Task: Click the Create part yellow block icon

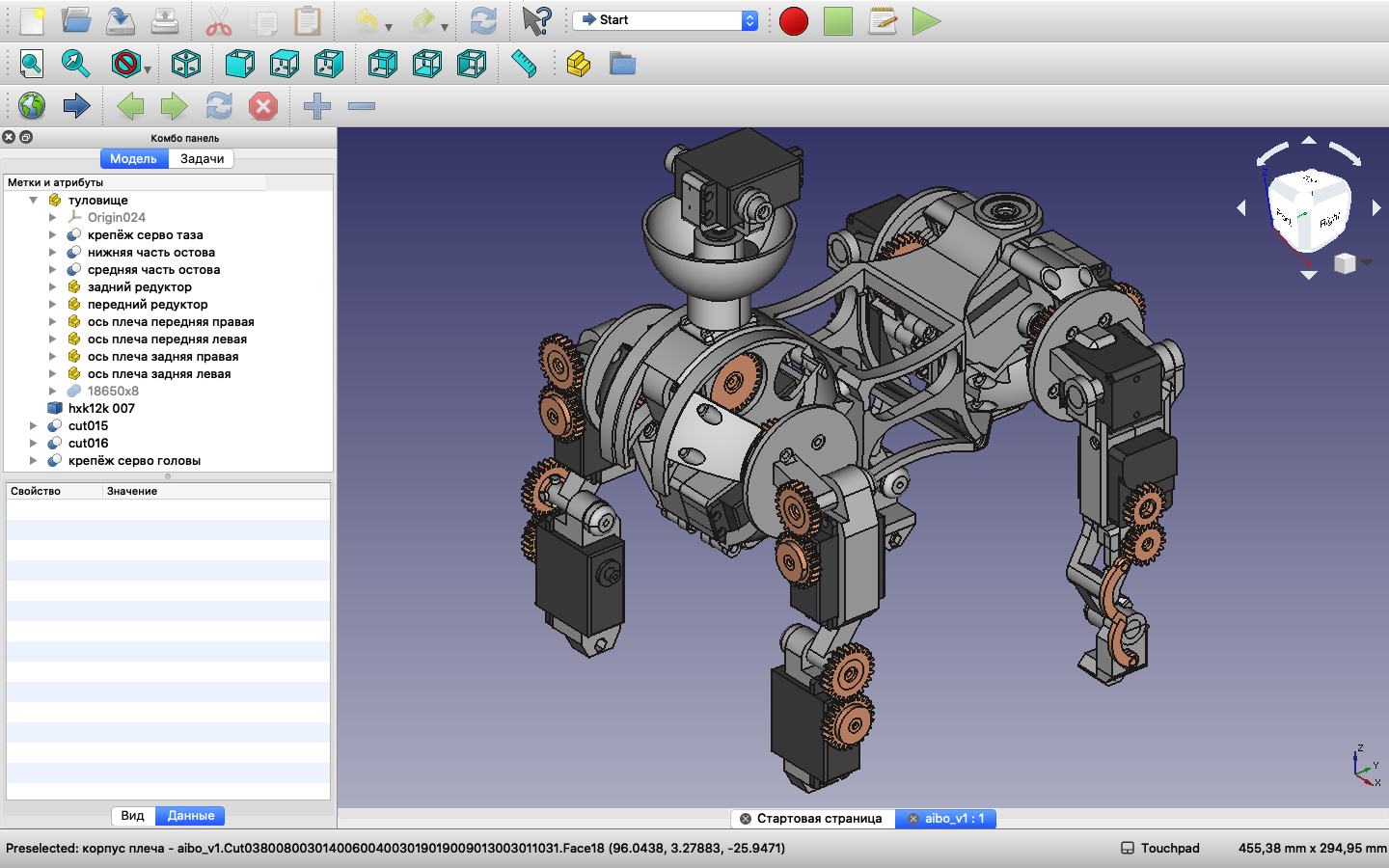Action: (x=579, y=65)
